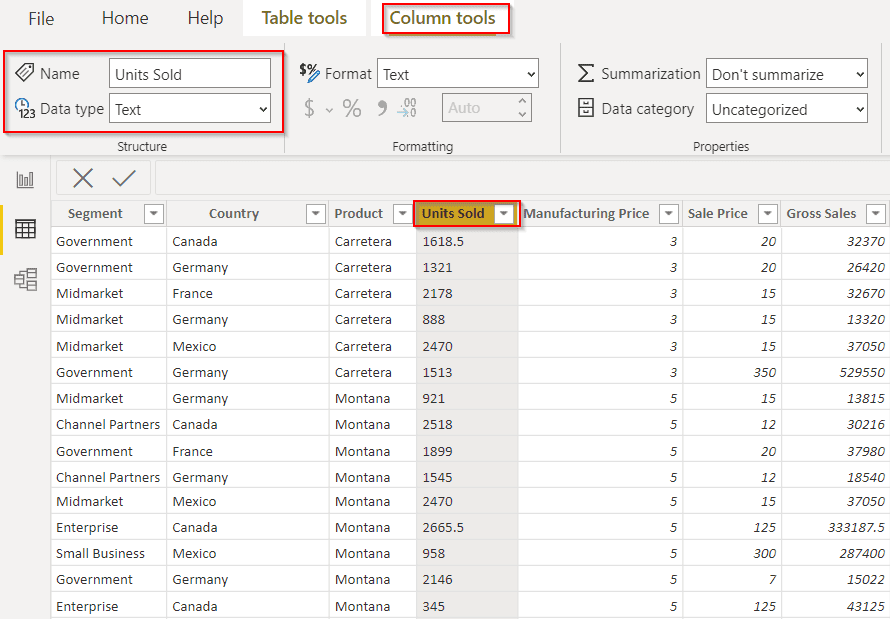Apply percentage format icon
The height and width of the screenshot is (619, 890).
[x=352, y=108]
